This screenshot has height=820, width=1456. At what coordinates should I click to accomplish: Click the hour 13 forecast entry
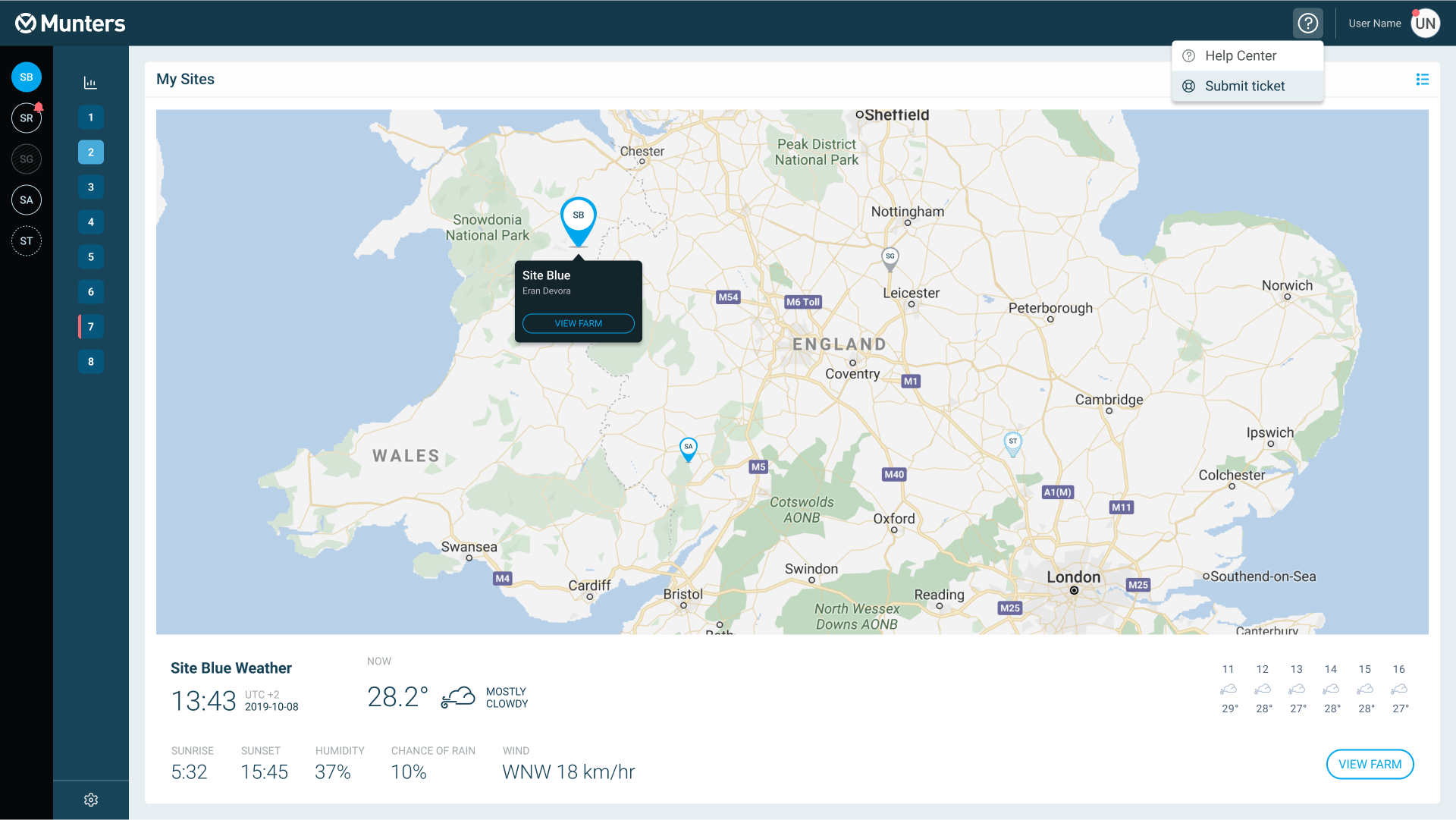coord(1297,689)
